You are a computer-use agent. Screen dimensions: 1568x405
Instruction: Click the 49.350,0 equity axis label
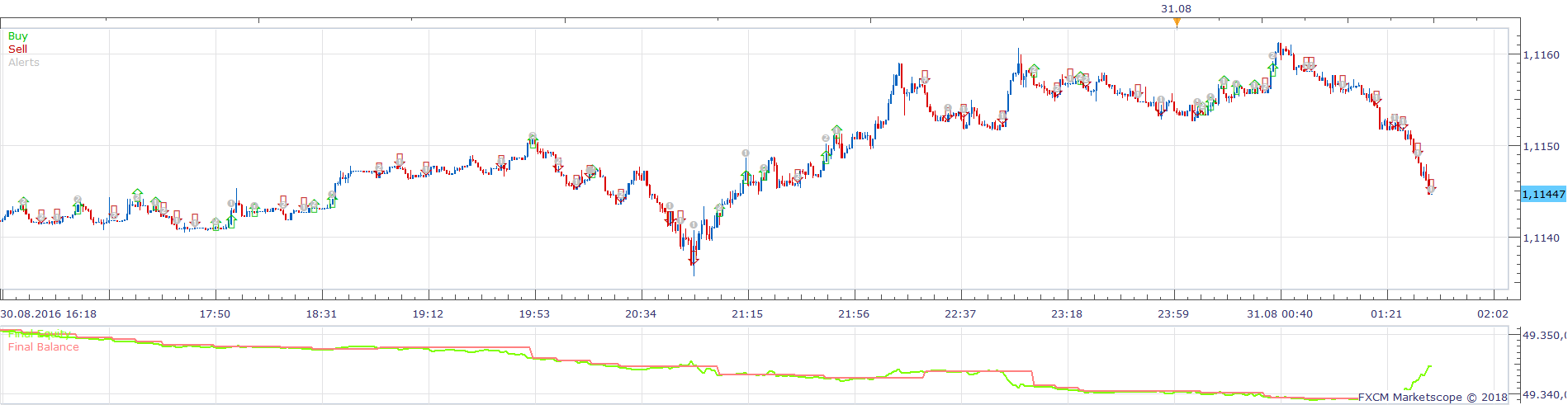pyautogui.click(x=1545, y=336)
